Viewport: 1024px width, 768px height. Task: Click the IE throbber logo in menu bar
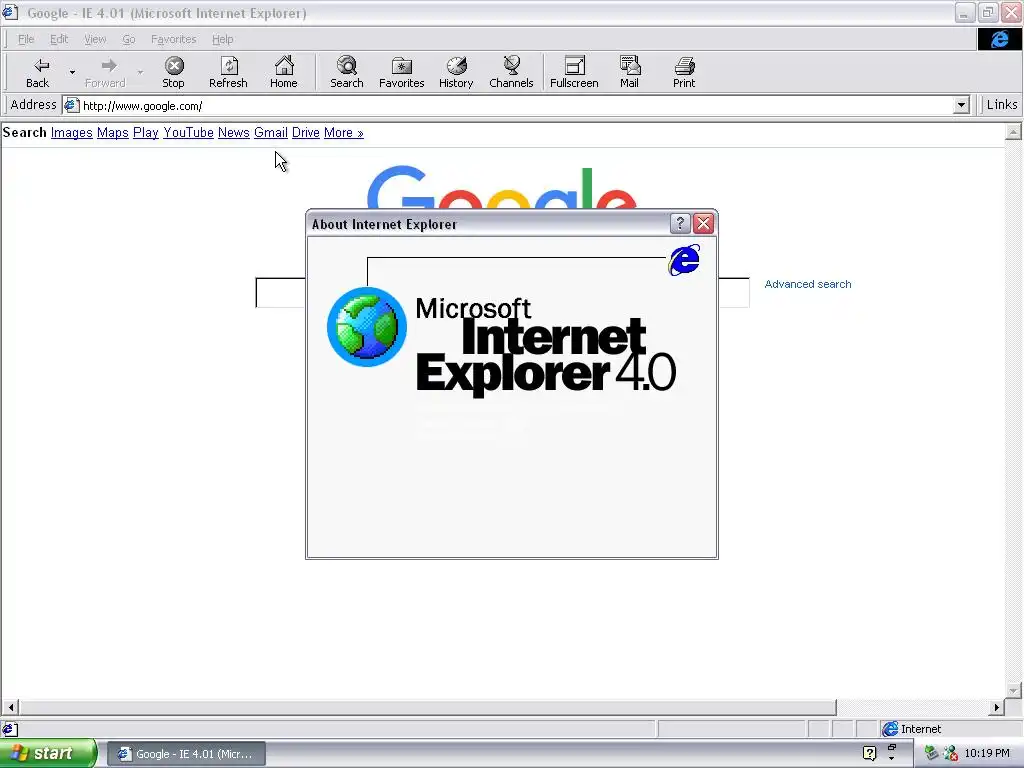(999, 39)
